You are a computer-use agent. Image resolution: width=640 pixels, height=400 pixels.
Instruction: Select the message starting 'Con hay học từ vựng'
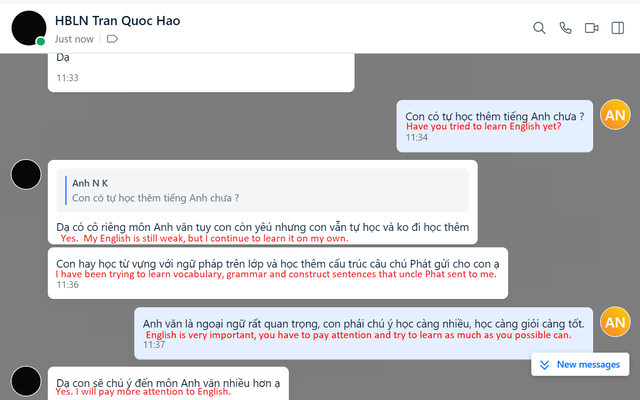[278, 273]
